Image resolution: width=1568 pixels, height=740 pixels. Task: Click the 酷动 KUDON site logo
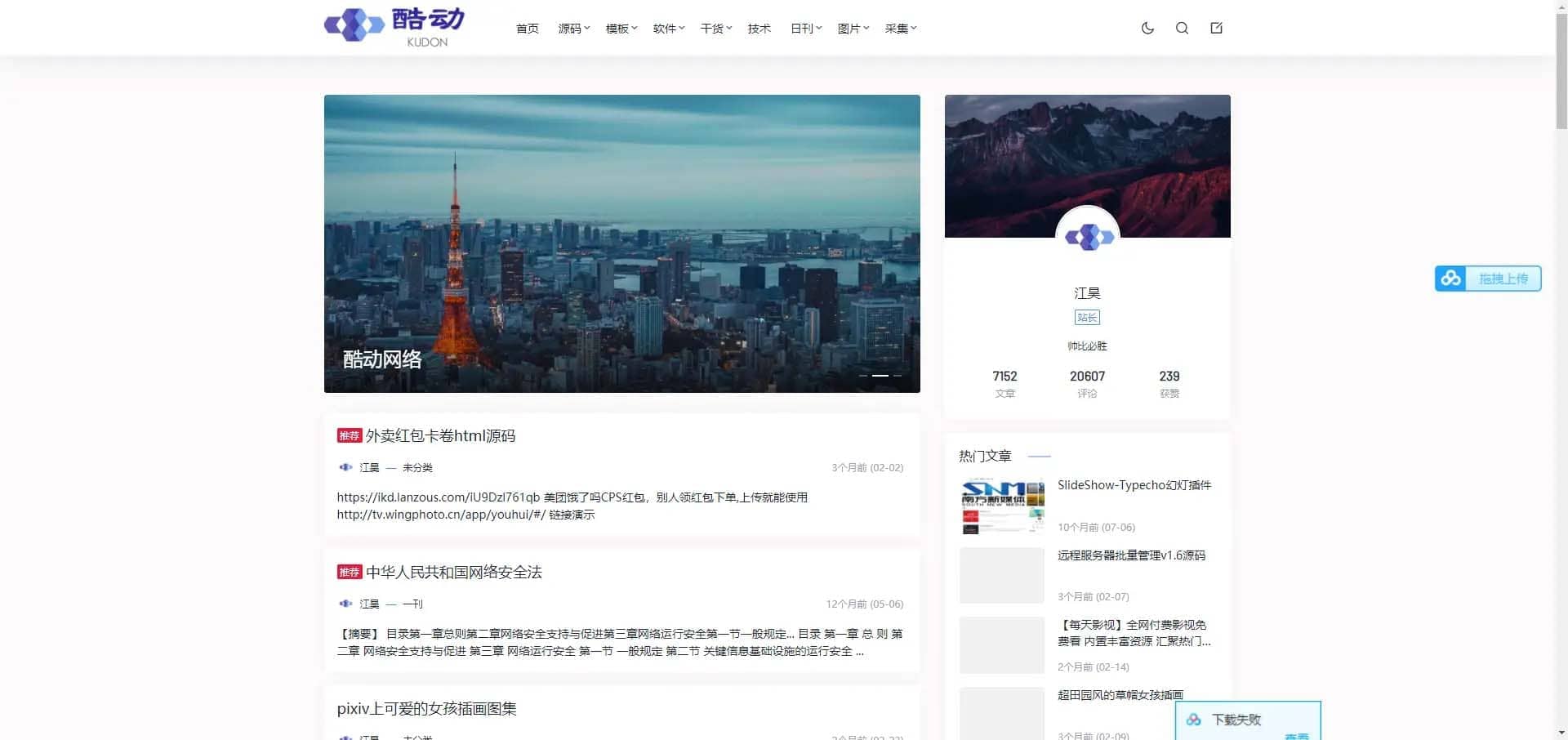[394, 27]
